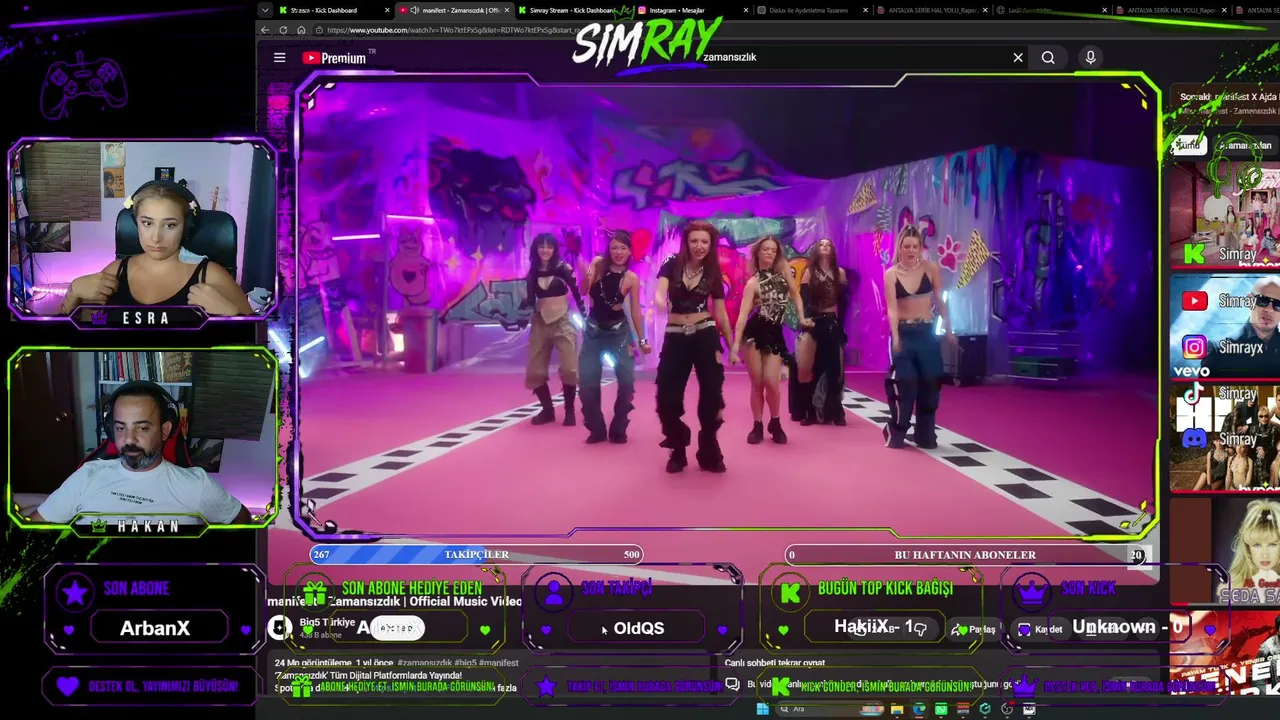The width and height of the screenshot is (1280, 720).
Task: Open the YouTube guide hamburger menu
Action: 280,58
